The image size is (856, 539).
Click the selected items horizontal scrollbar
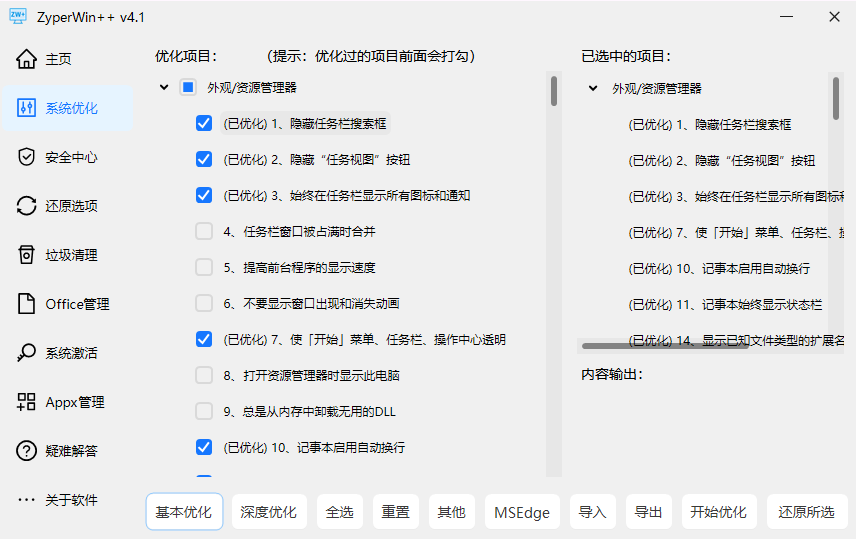664,346
